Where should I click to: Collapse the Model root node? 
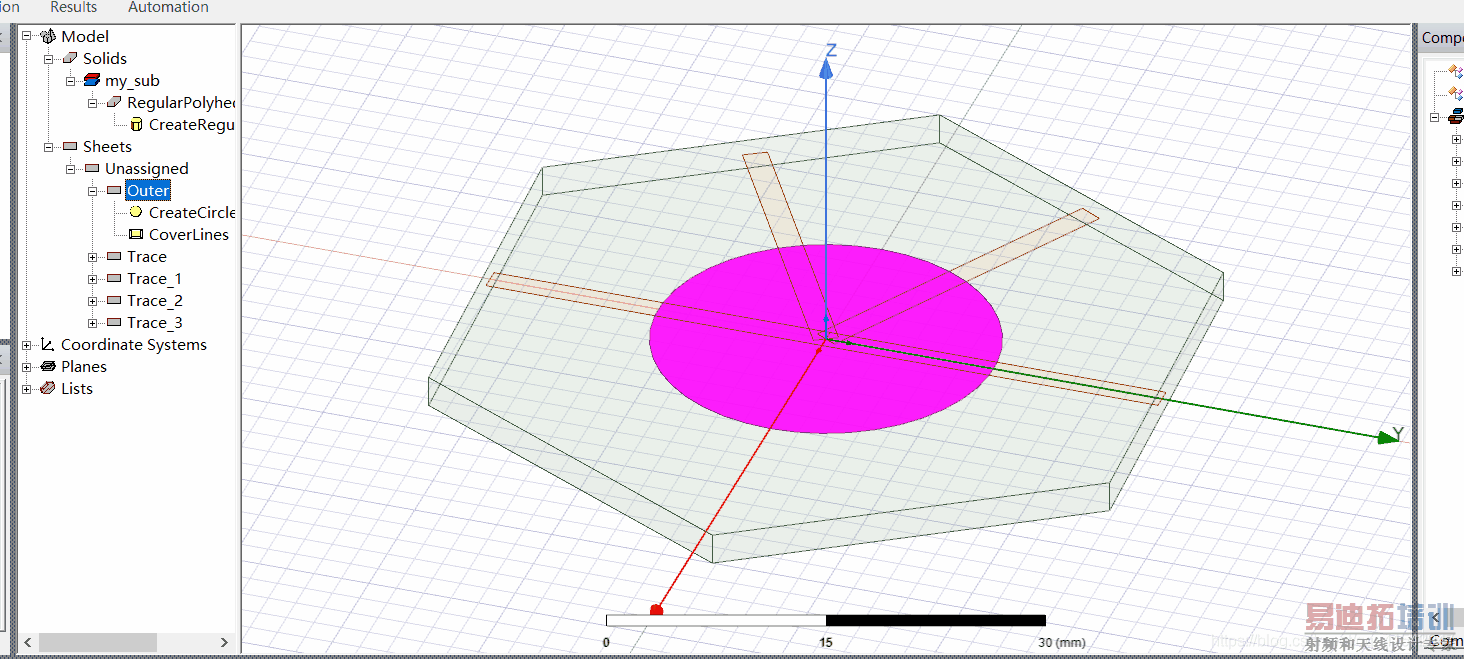click(x=27, y=37)
